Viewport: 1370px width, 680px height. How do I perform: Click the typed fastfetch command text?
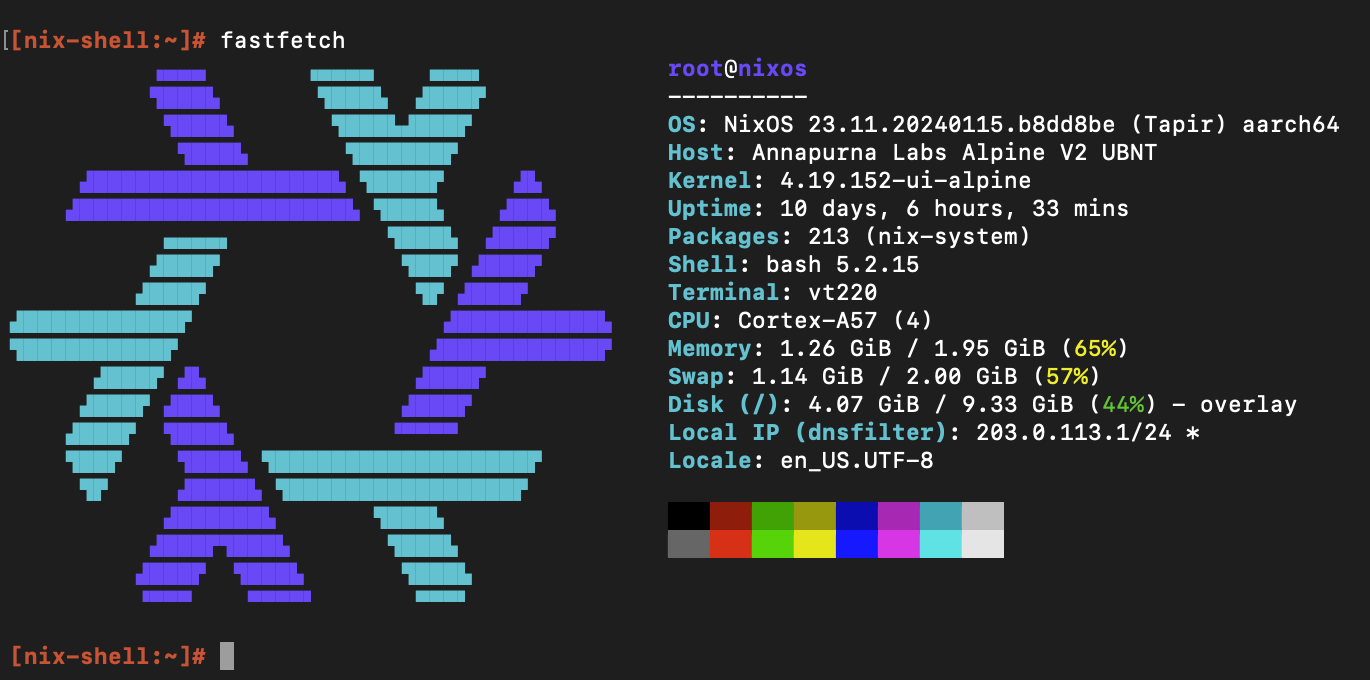tap(282, 41)
